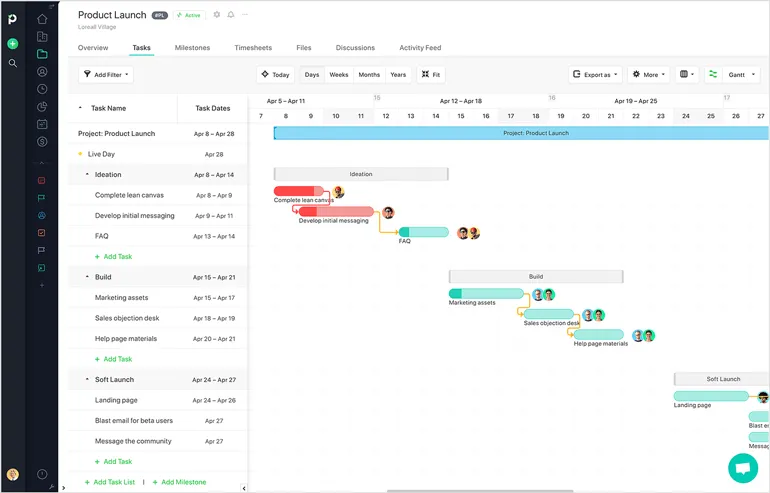The image size is (770, 493).
Task: Click the Task Dates column header
Action: 213,108
